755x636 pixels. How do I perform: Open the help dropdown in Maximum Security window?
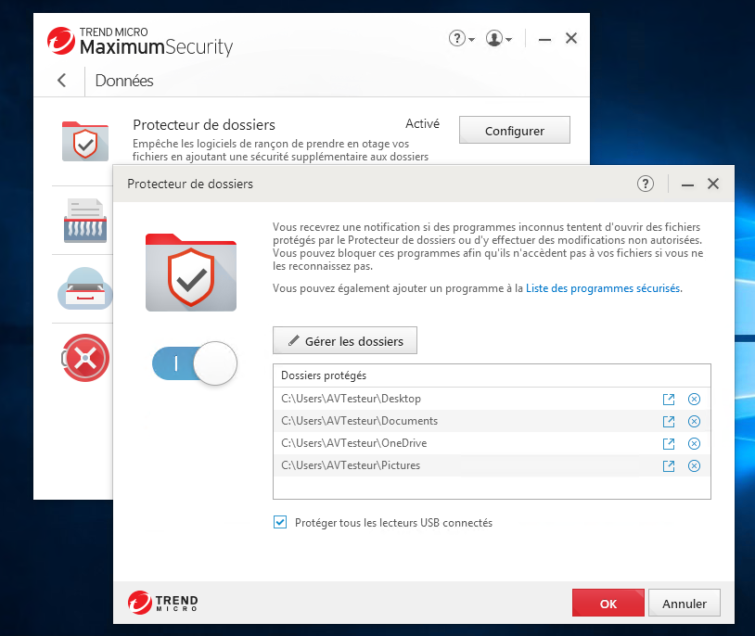point(461,38)
